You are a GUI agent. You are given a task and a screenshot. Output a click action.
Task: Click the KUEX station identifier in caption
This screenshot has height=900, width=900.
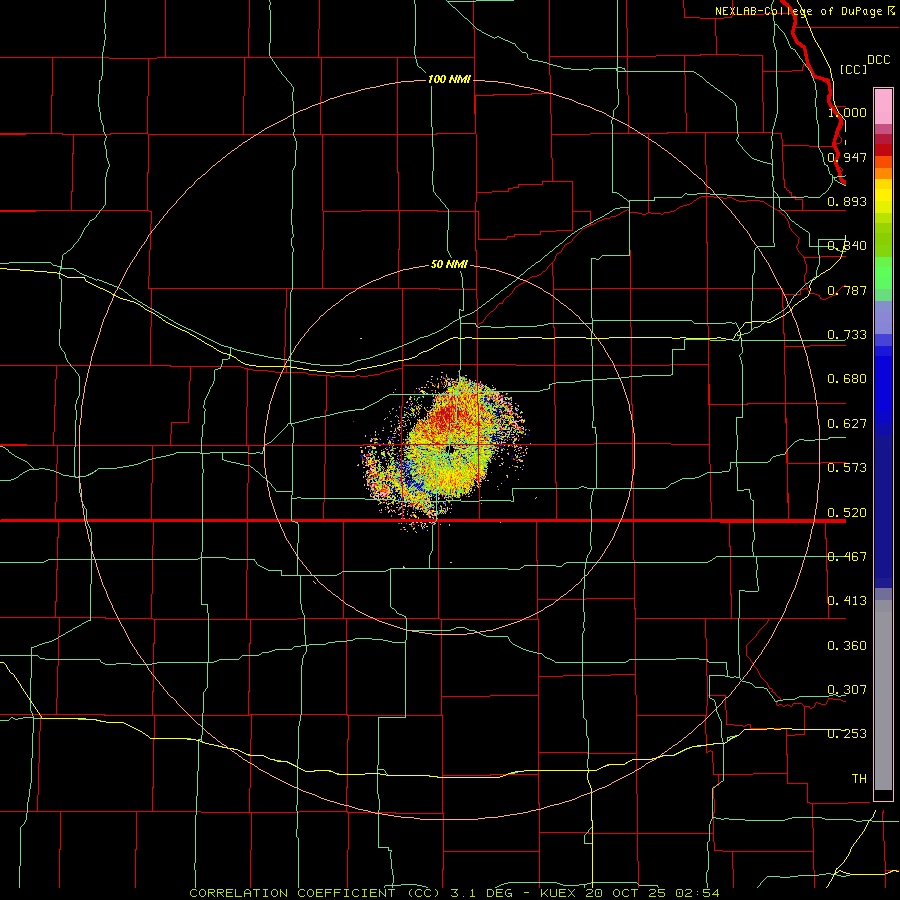(x=560, y=893)
